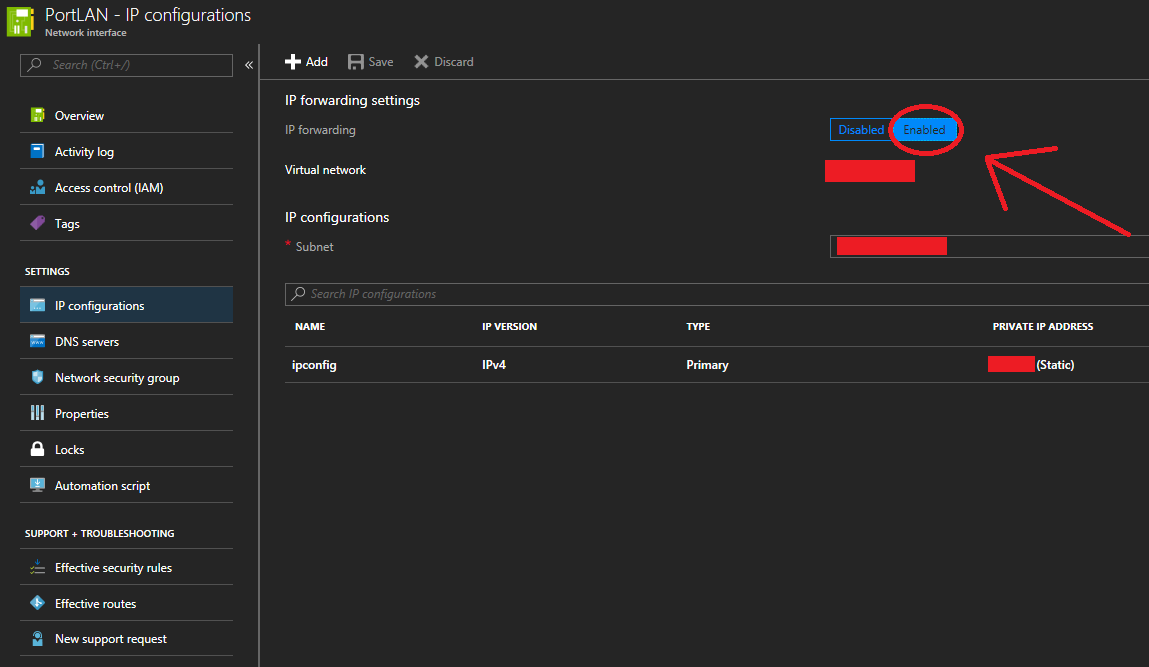
Task: Focus the sidebar Search (Ctrl+/) field
Action: pyautogui.click(x=126, y=65)
